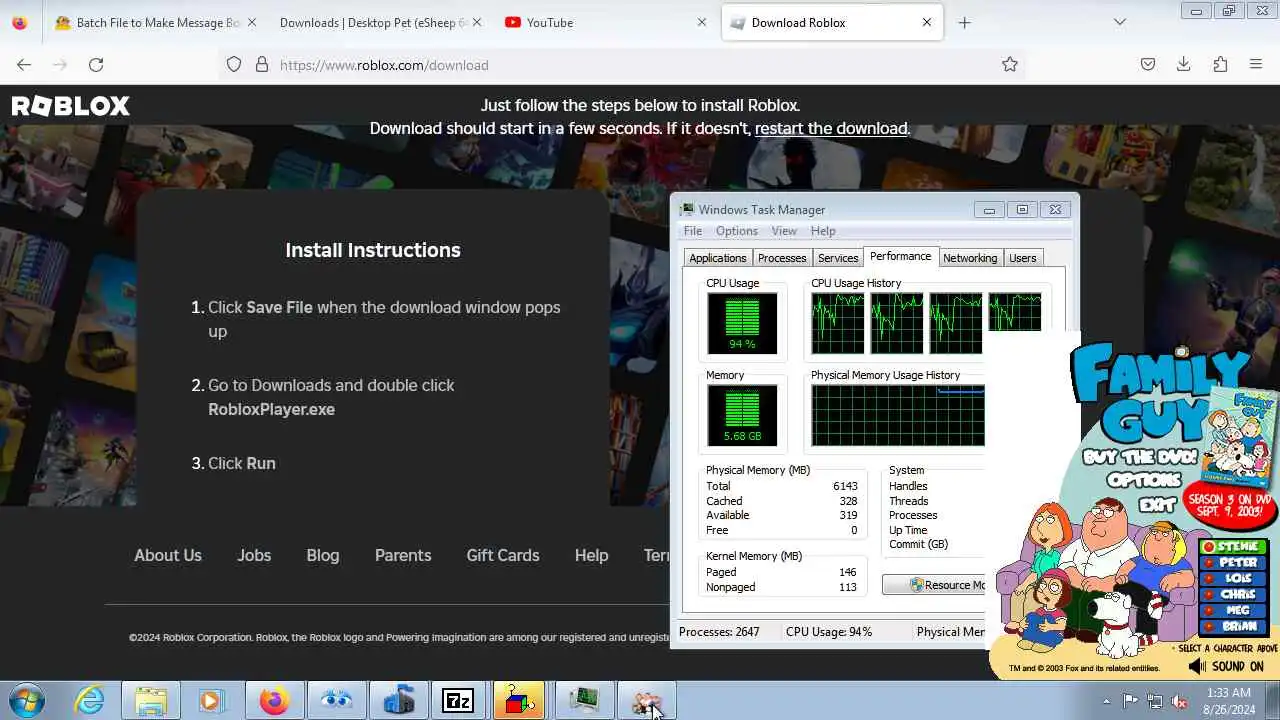
Task: Switch to Applications tab in Task Manager
Action: pos(718,258)
